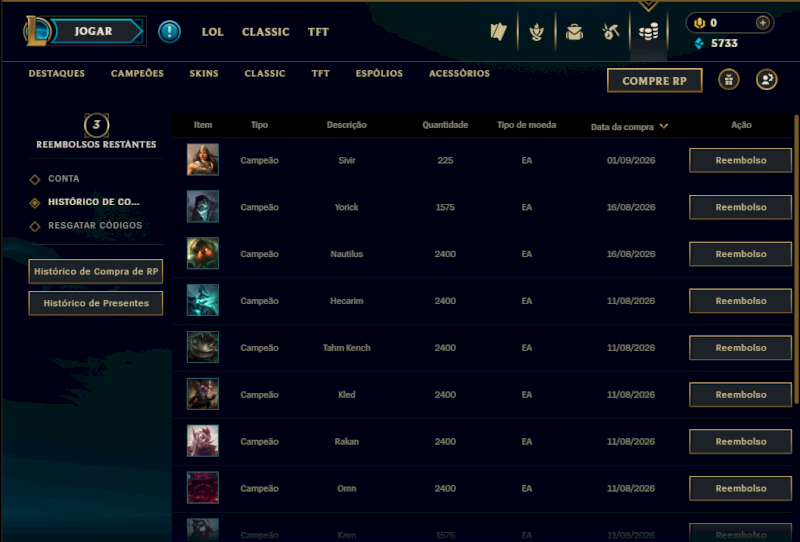Refund the Kled purchase
This screenshot has height=542, width=800.
click(x=740, y=395)
